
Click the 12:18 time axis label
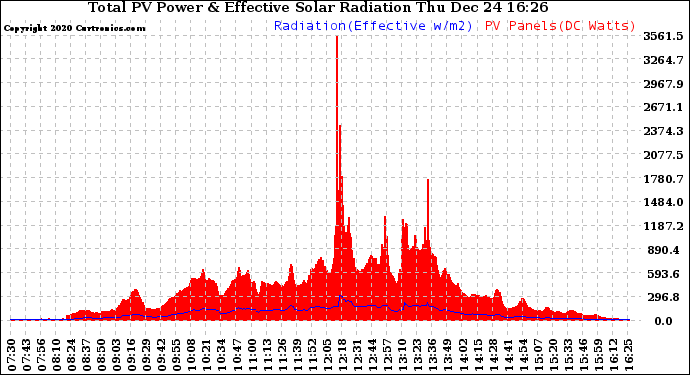343,355
